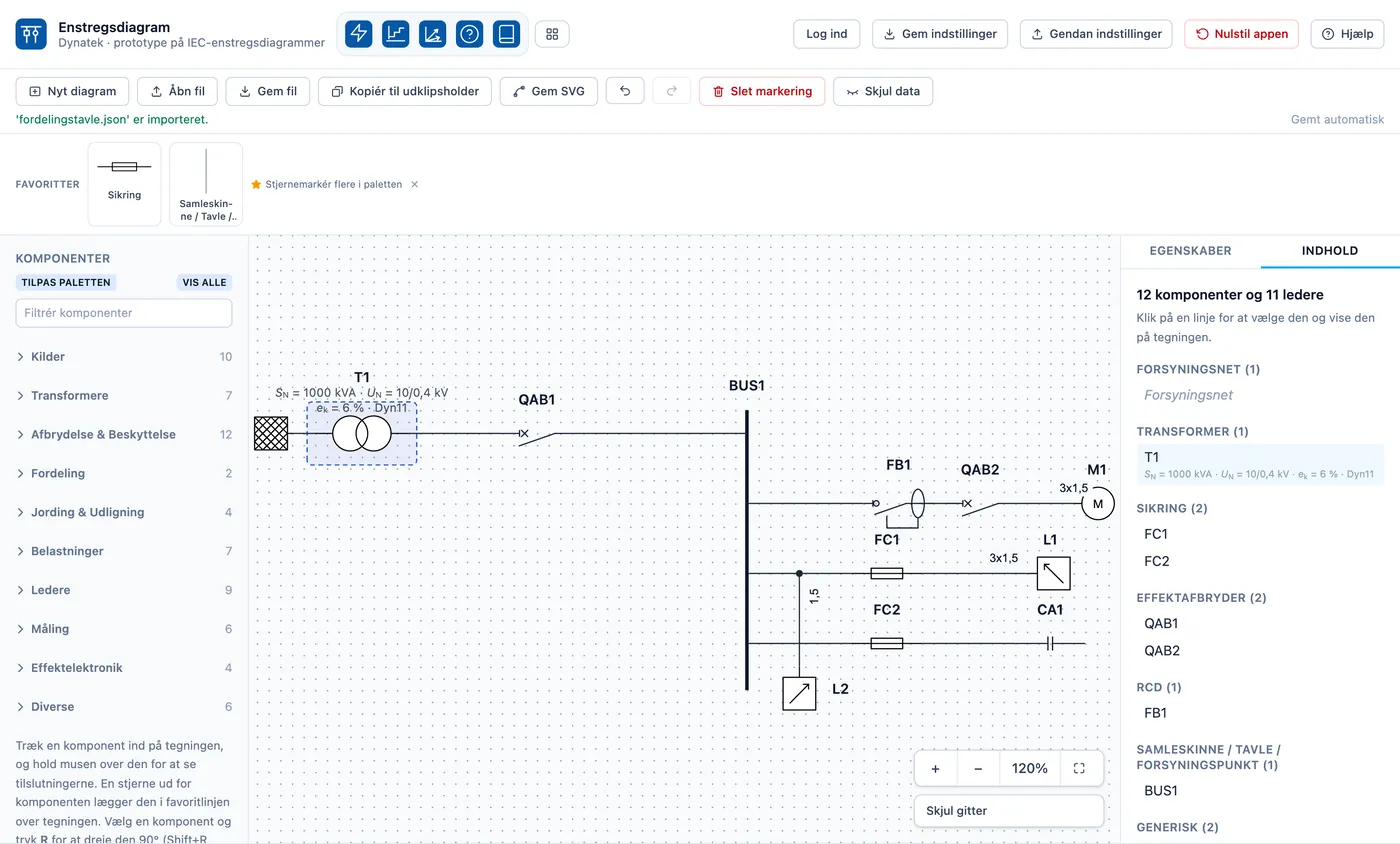Viewport: 1400px width, 844px height.
Task: Click Nulstil appen button
Action: point(1241,34)
